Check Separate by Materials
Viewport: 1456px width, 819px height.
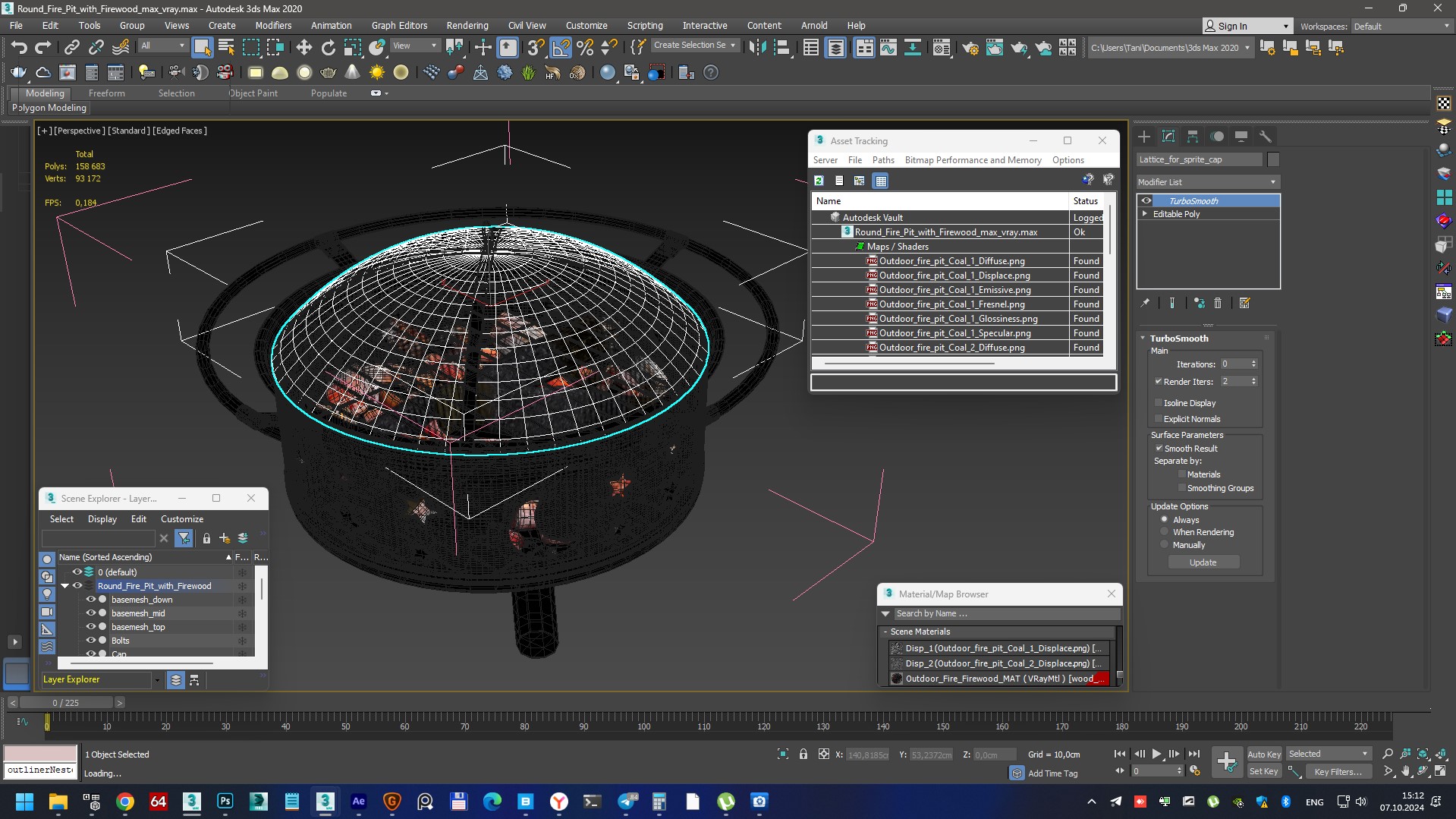[x=1181, y=474]
